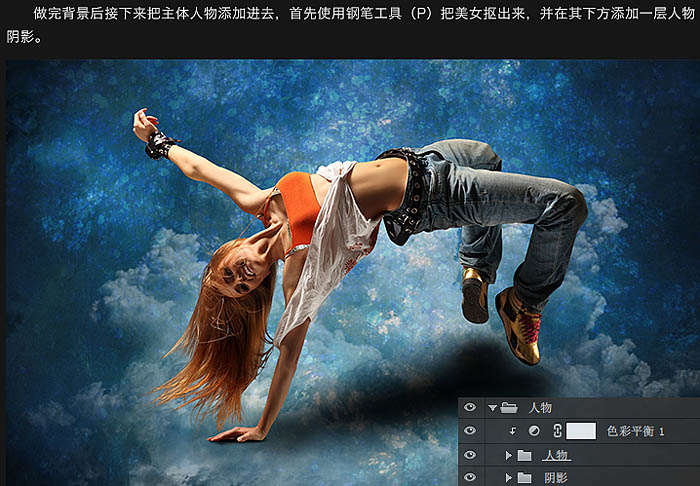This screenshot has height=486, width=700.
Task: Expand the underlined 人物 subgroup
Action: point(508,455)
